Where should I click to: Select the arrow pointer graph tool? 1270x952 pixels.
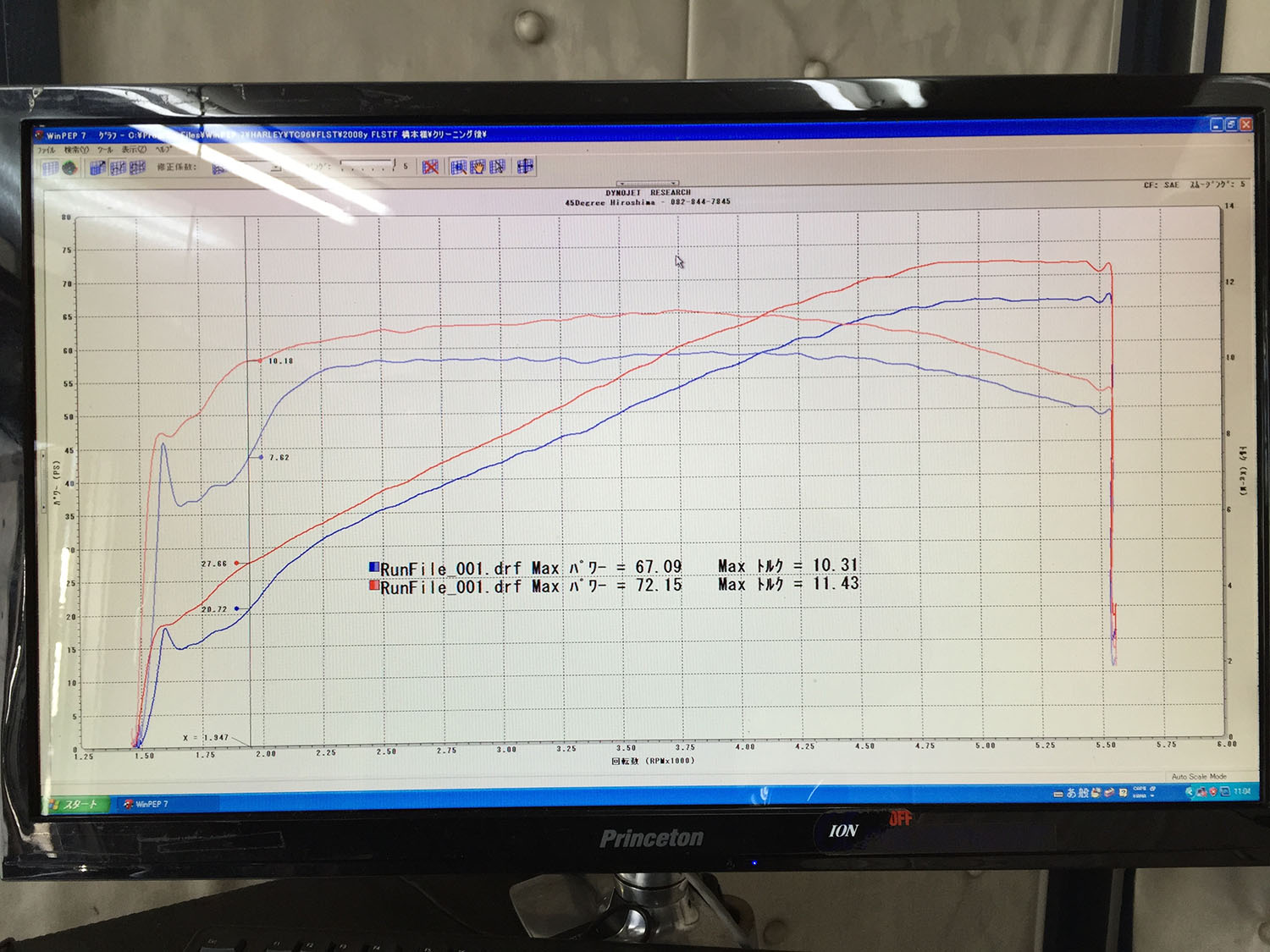497,167
